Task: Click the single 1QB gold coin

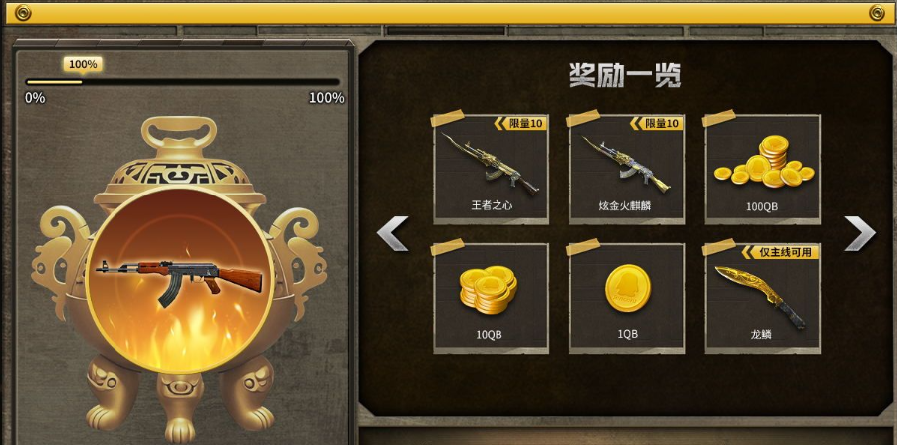Action: tap(628, 288)
